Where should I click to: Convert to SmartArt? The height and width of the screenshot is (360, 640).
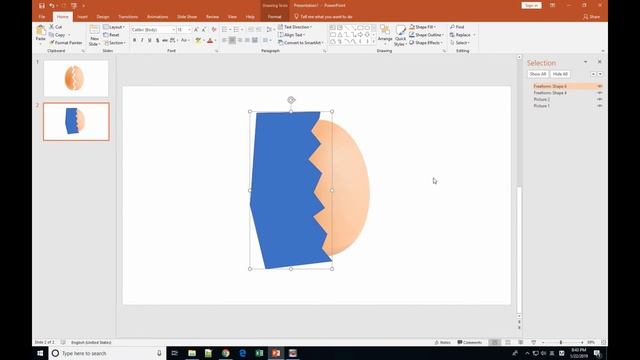(301, 42)
